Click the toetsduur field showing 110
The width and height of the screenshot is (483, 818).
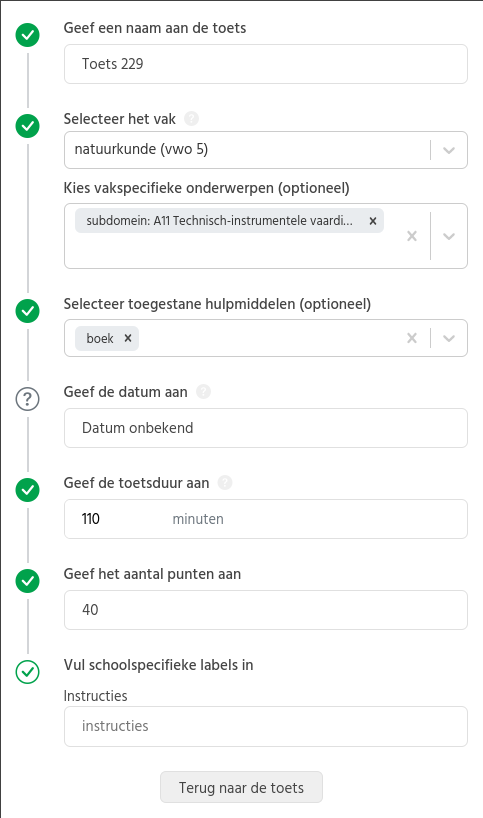pos(266,519)
